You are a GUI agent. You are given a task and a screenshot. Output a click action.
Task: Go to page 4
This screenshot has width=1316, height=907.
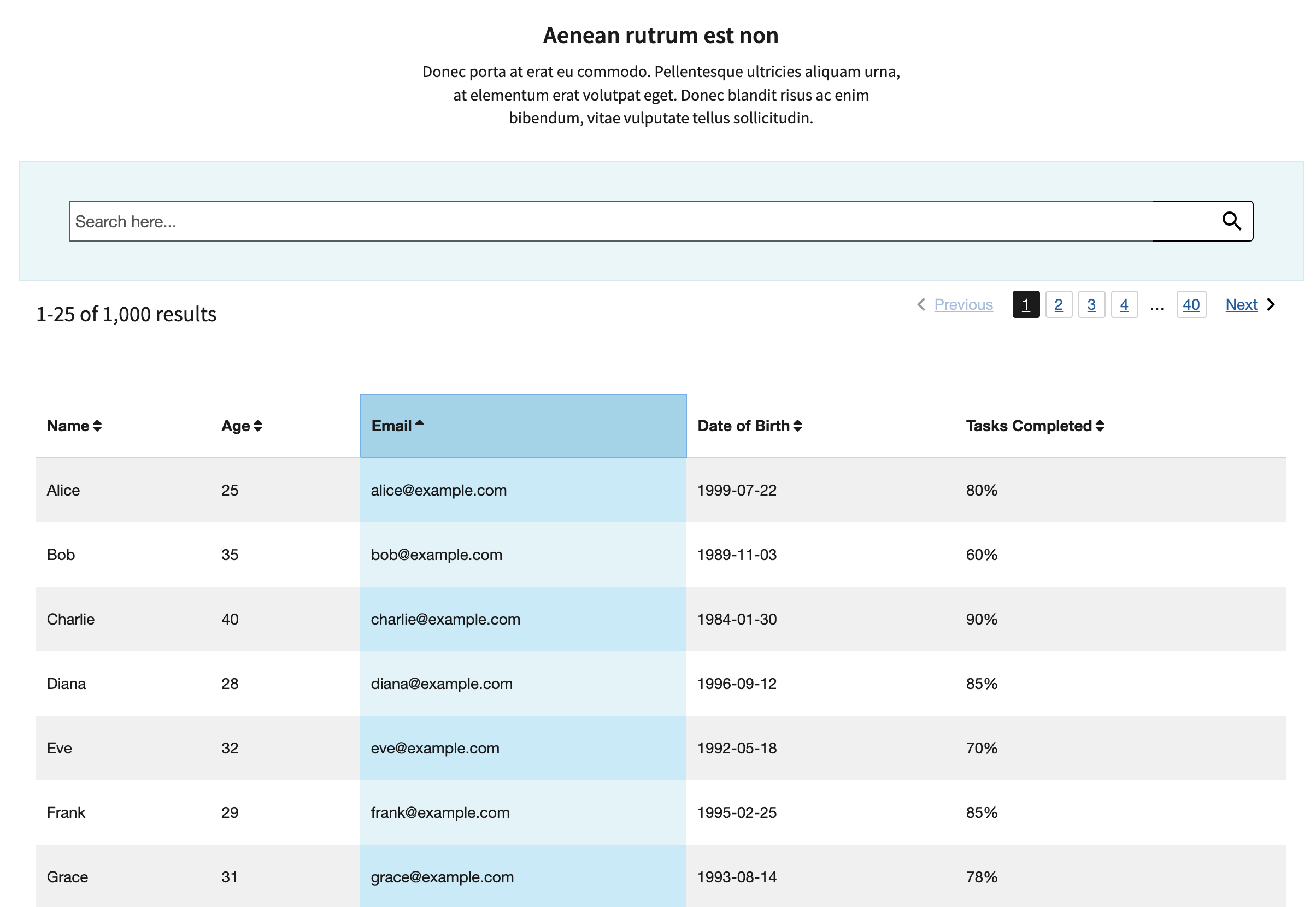(1124, 304)
